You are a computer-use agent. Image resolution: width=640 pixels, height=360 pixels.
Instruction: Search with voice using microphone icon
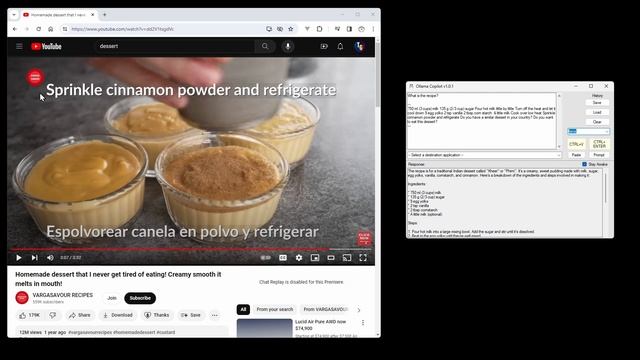click(288, 46)
